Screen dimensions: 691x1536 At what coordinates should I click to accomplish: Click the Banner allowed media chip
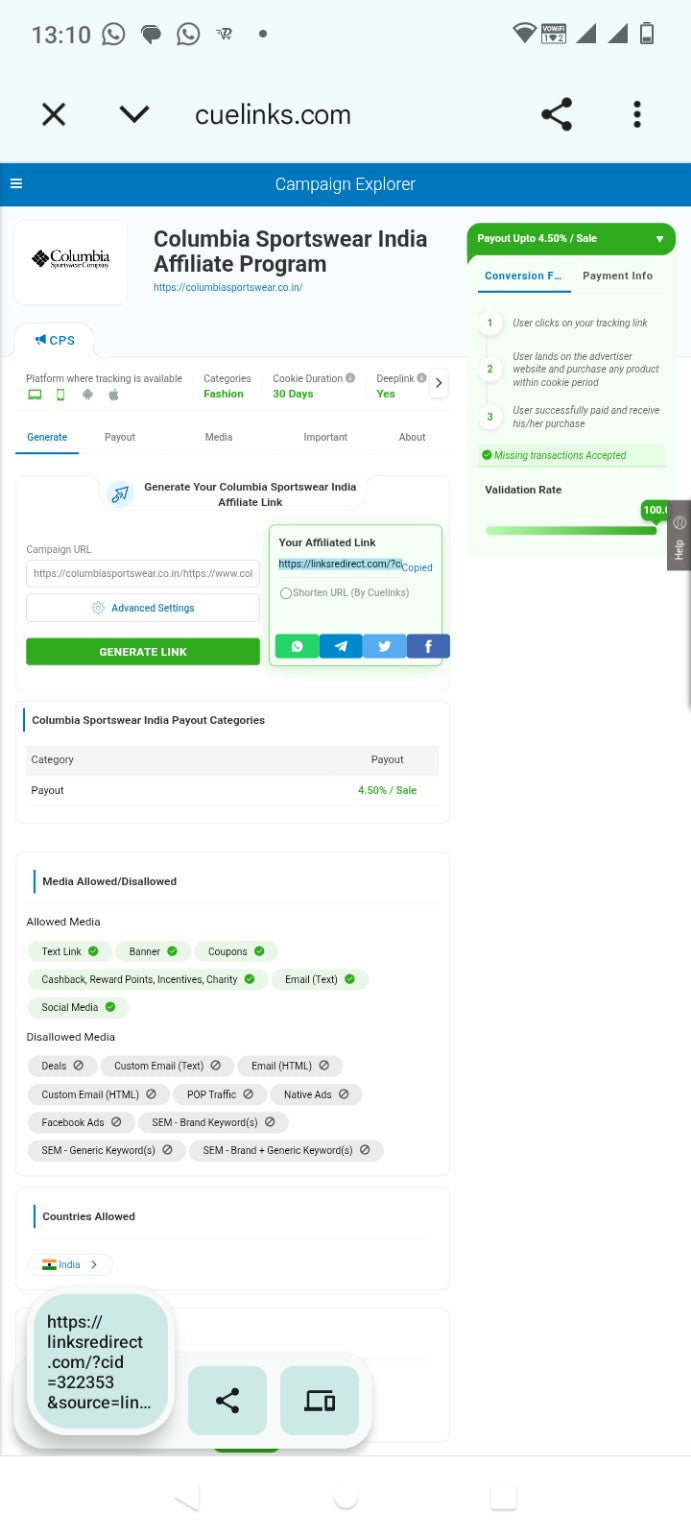click(x=153, y=951)
